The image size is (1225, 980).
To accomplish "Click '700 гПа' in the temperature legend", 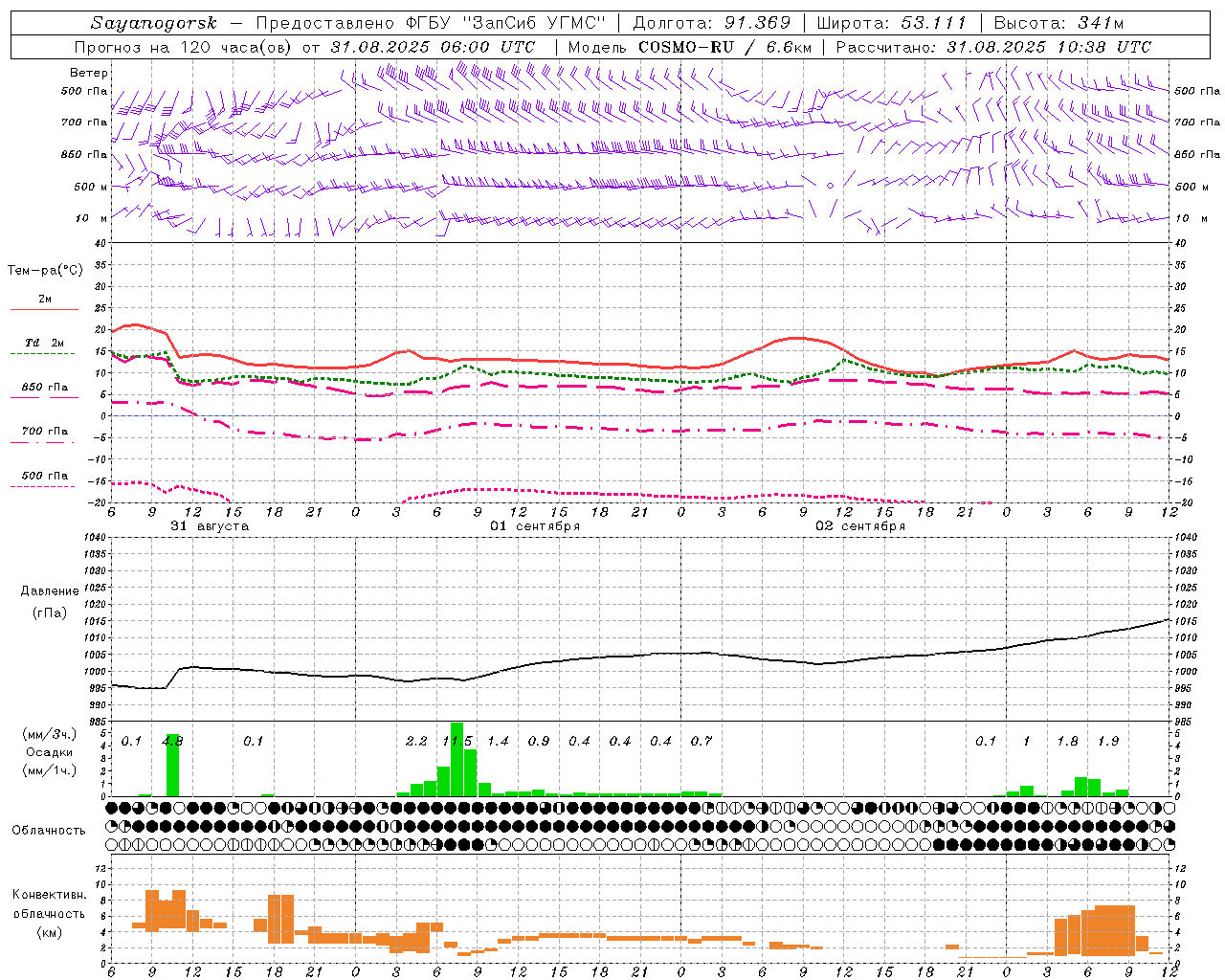I will [44, 432].
